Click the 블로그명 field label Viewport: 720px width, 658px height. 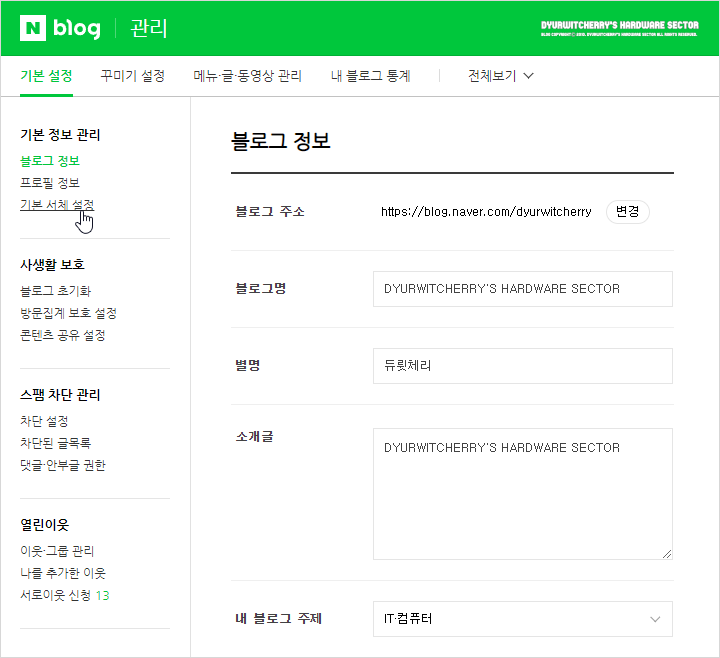tap(261, 288)
